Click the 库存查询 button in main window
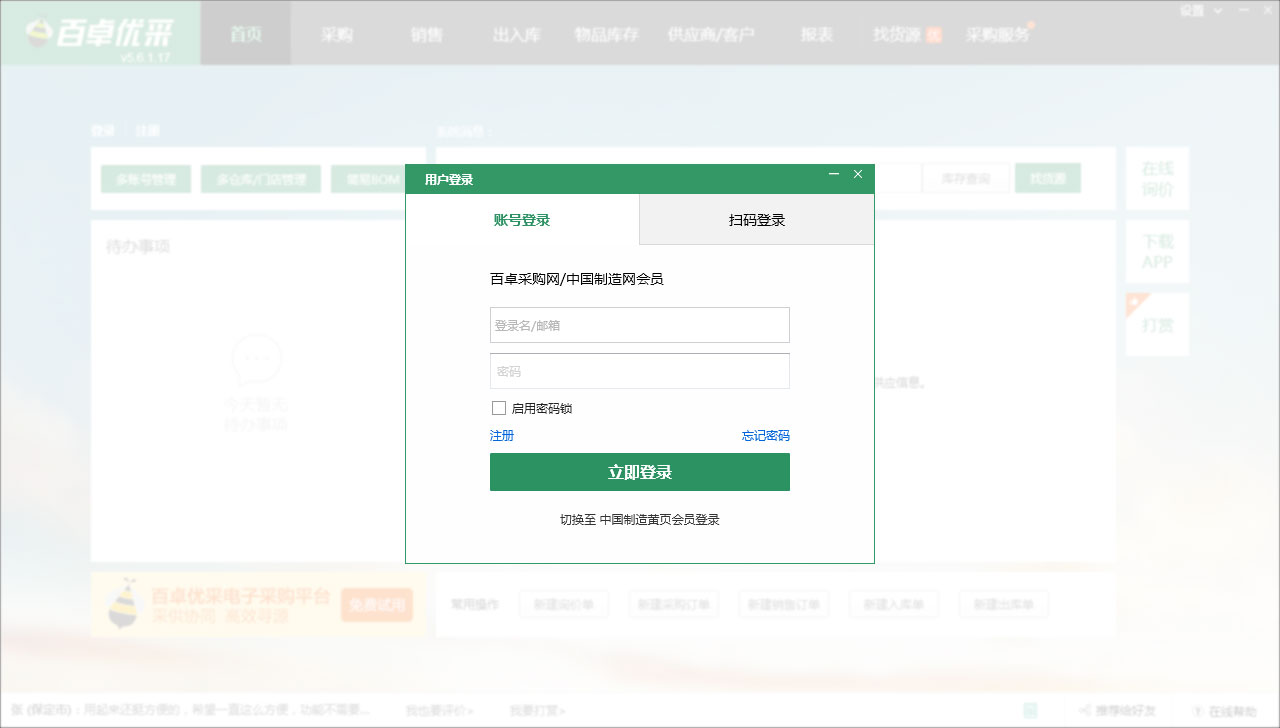 (966, 178)
